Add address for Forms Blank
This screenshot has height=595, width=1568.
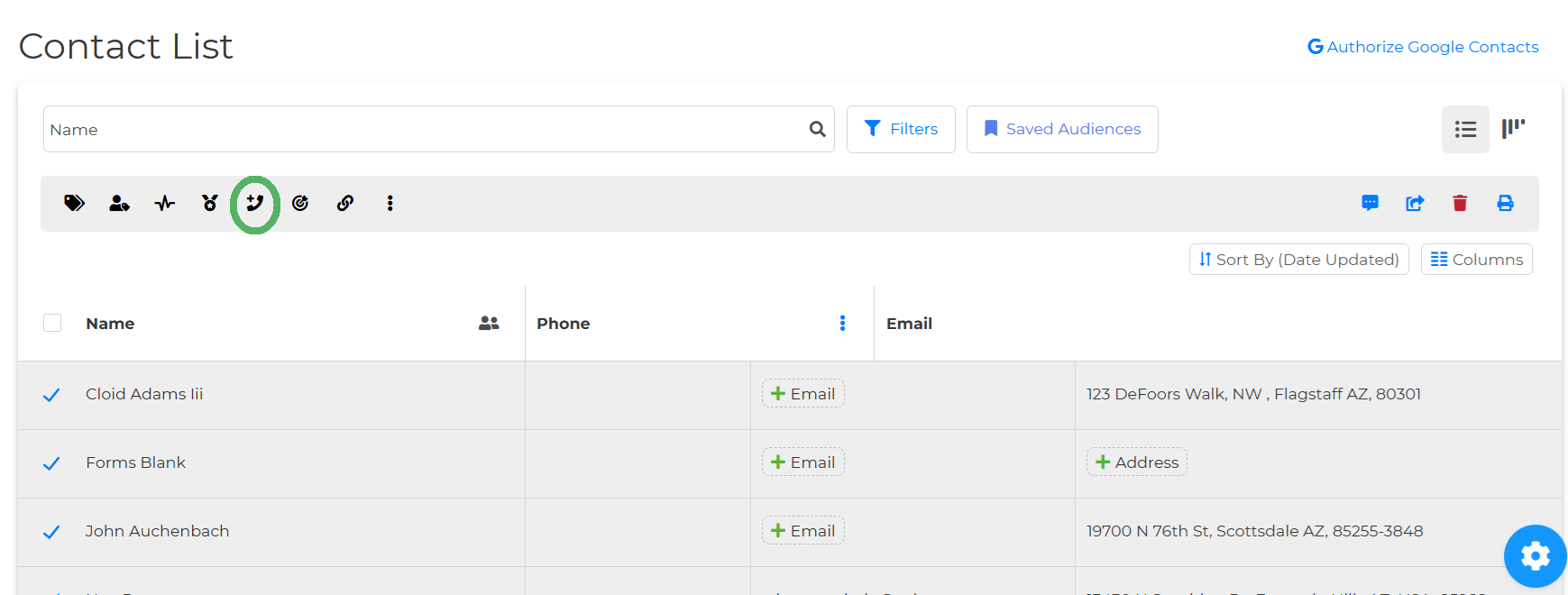1136,462
